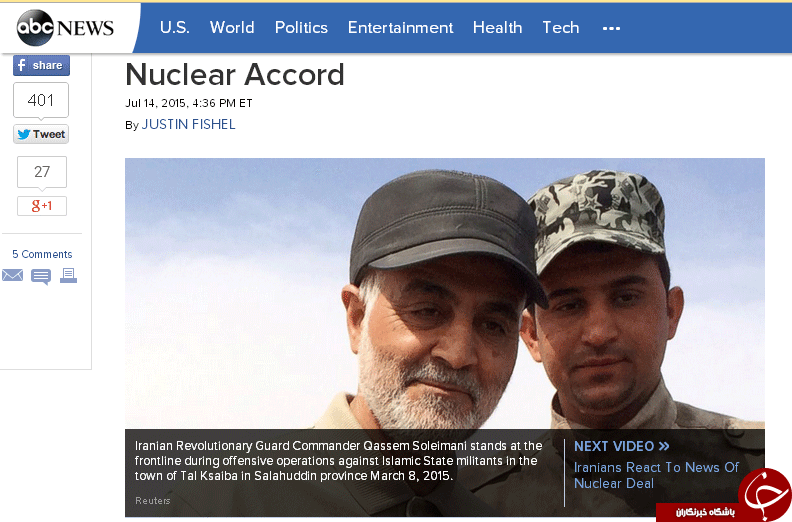Click the 5 Comments link
792x522 pixels.
(42, 254)
